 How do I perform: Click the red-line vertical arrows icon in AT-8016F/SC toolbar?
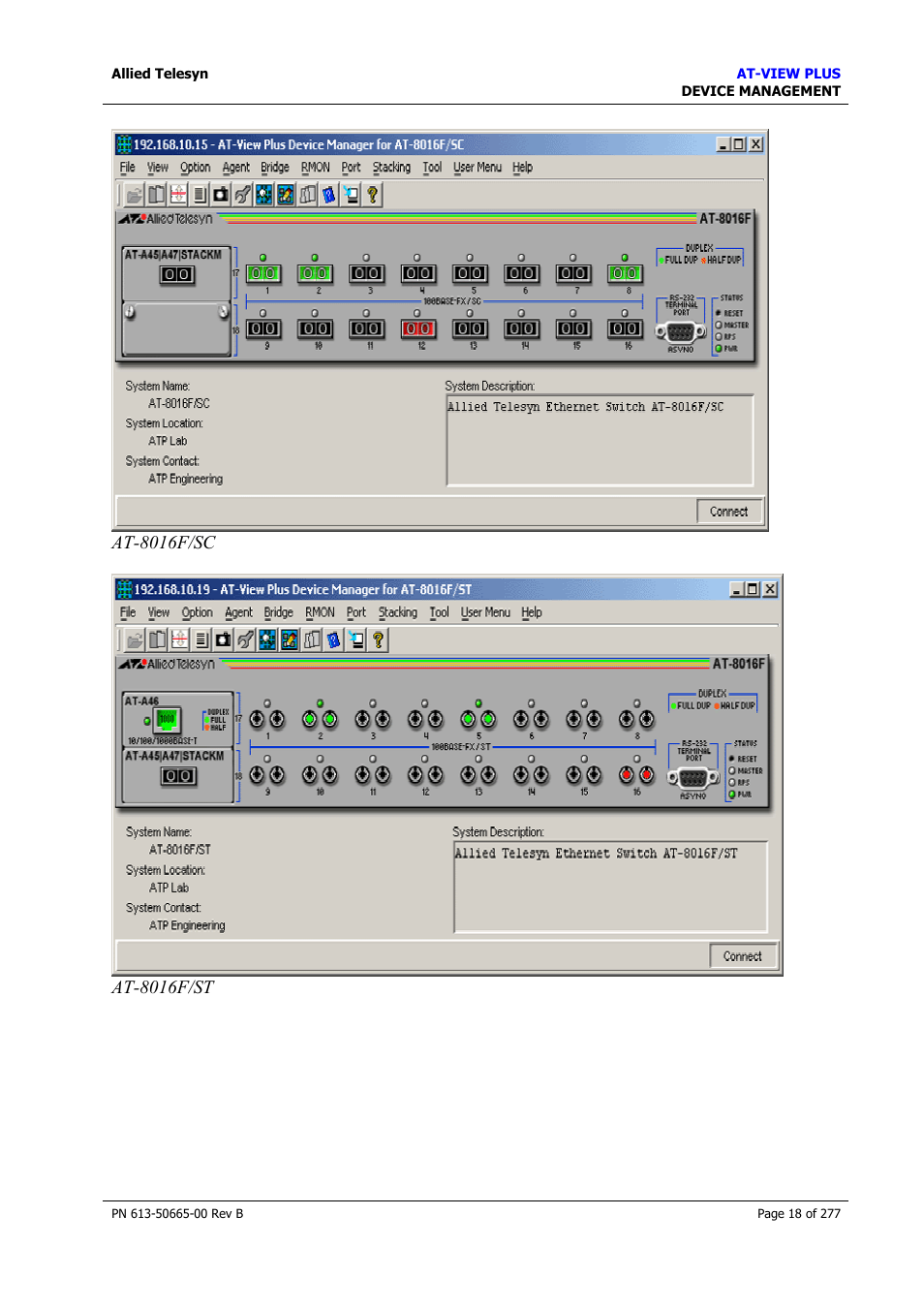point(178,195)
